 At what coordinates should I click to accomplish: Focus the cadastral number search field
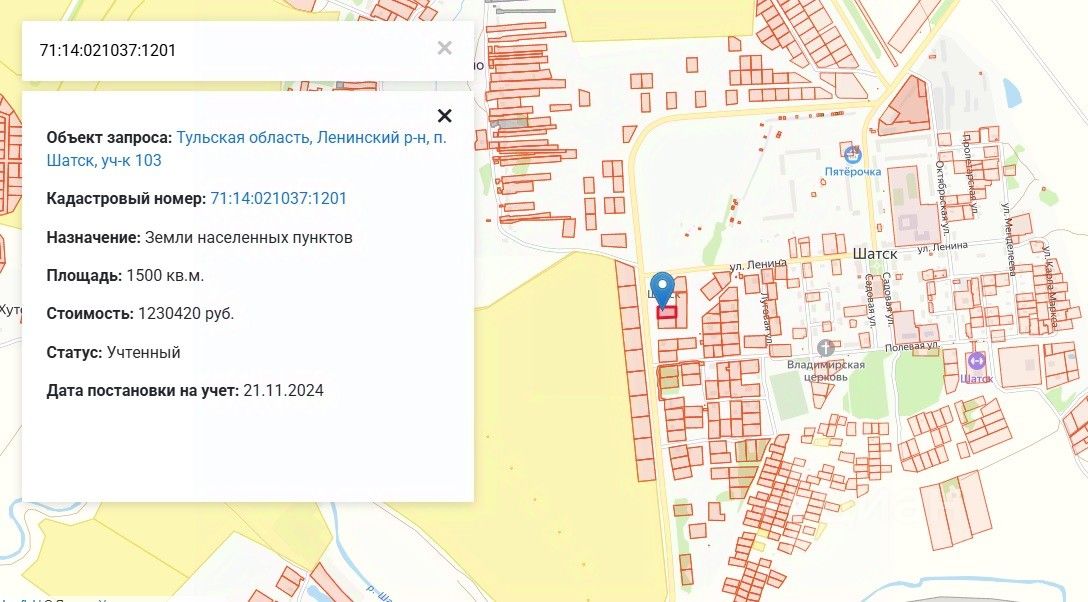click(x=229, y=50)
